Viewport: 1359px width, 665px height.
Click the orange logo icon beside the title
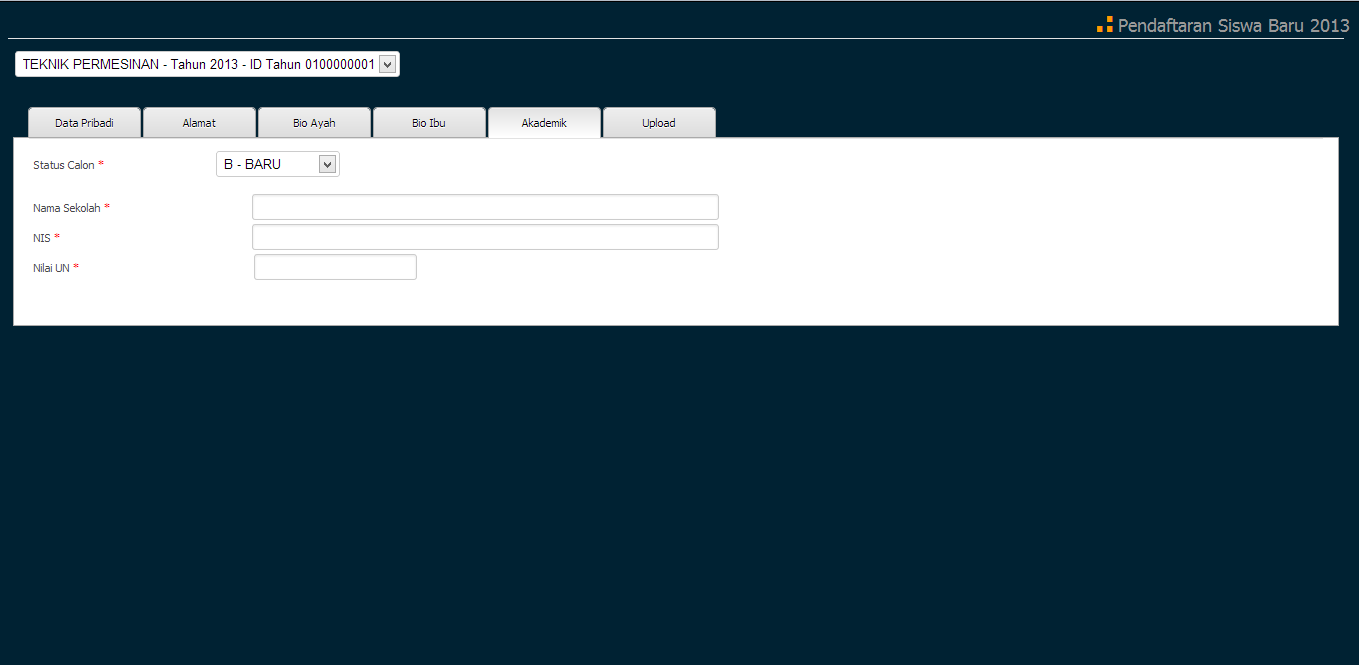(x=1104, y=24)
